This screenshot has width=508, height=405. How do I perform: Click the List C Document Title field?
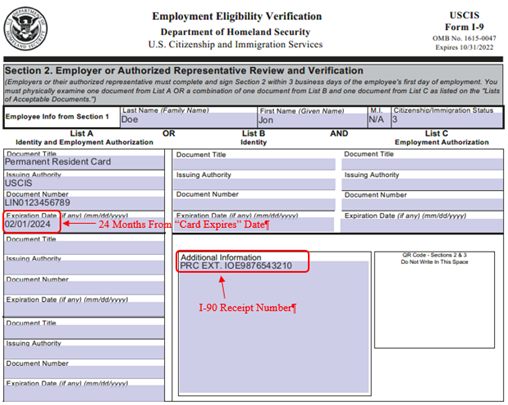pyautogui.click(x=422, y=164)
